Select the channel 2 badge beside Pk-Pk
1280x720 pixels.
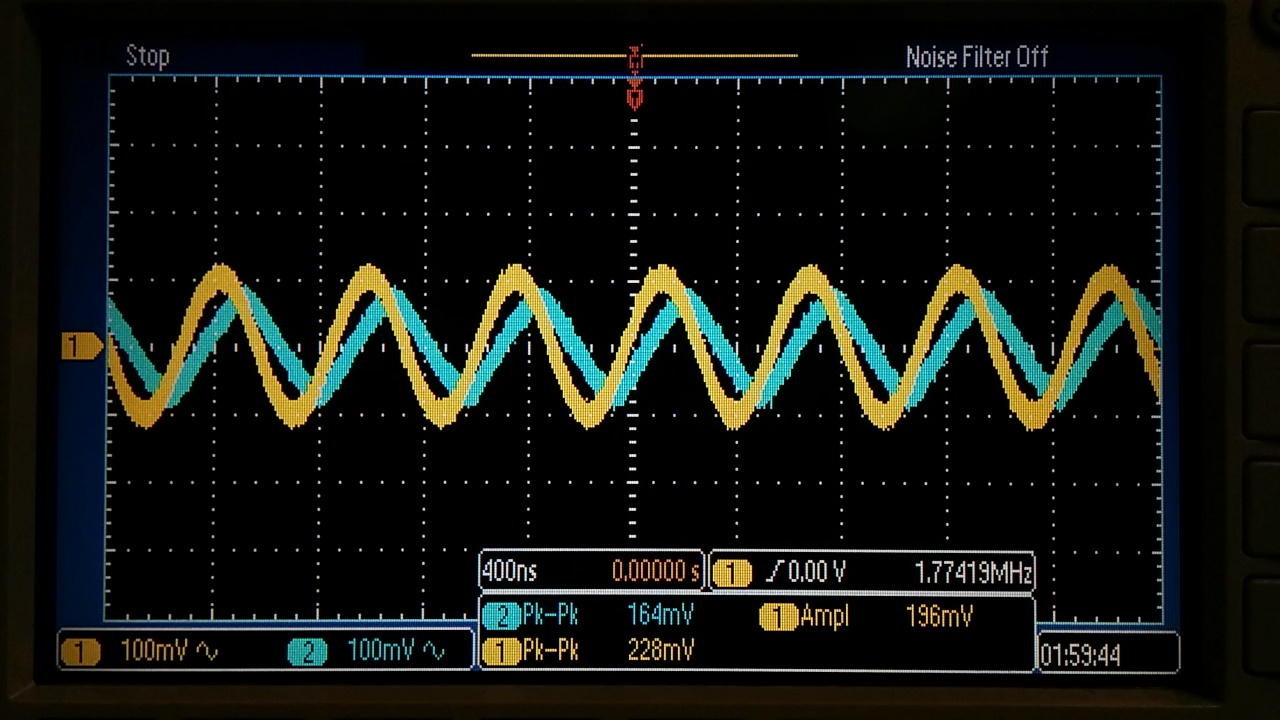point(501,614)
